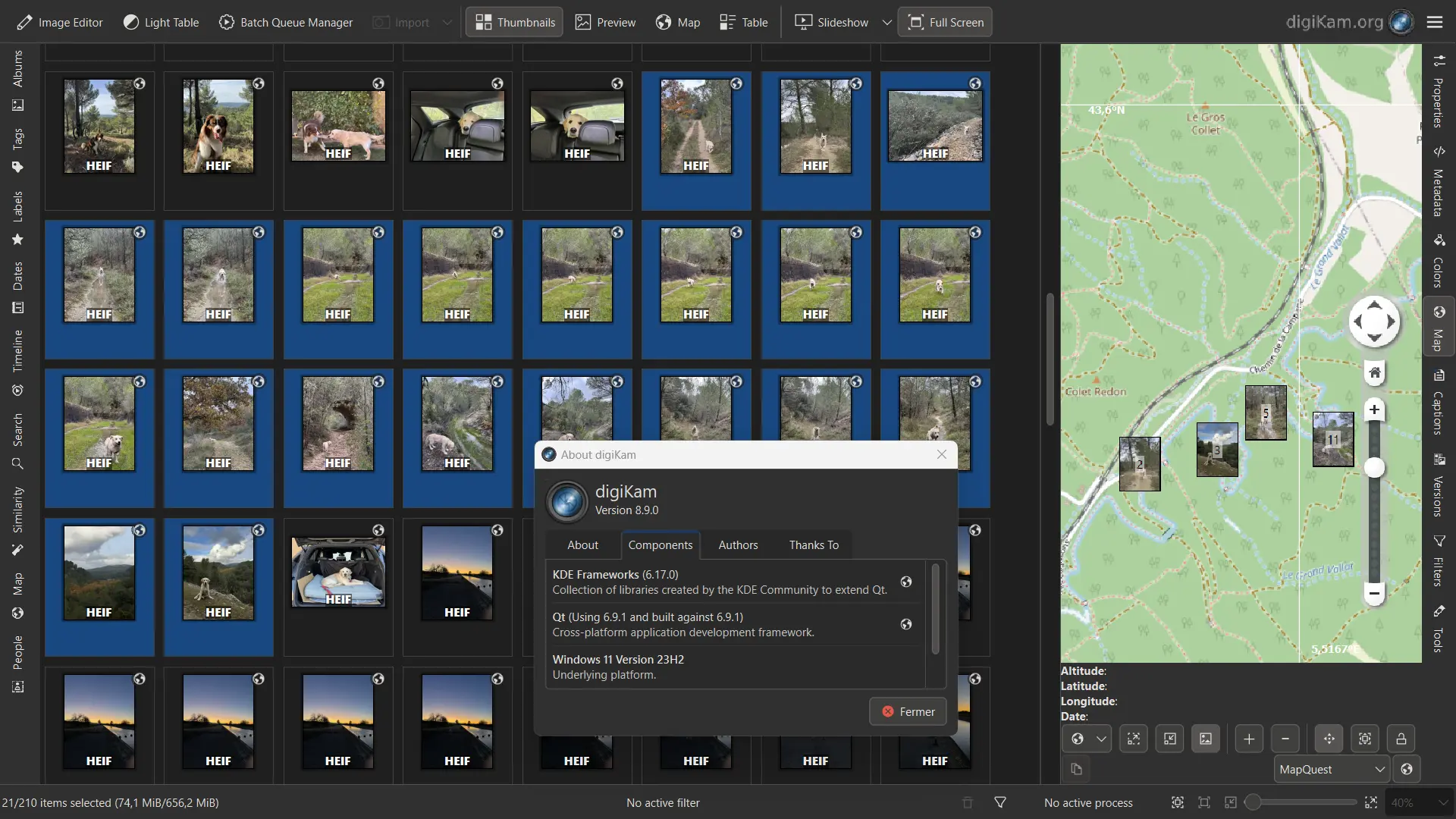Switch to the Authors tab
Screen dimensions: 1456x819
coord(738,544)
